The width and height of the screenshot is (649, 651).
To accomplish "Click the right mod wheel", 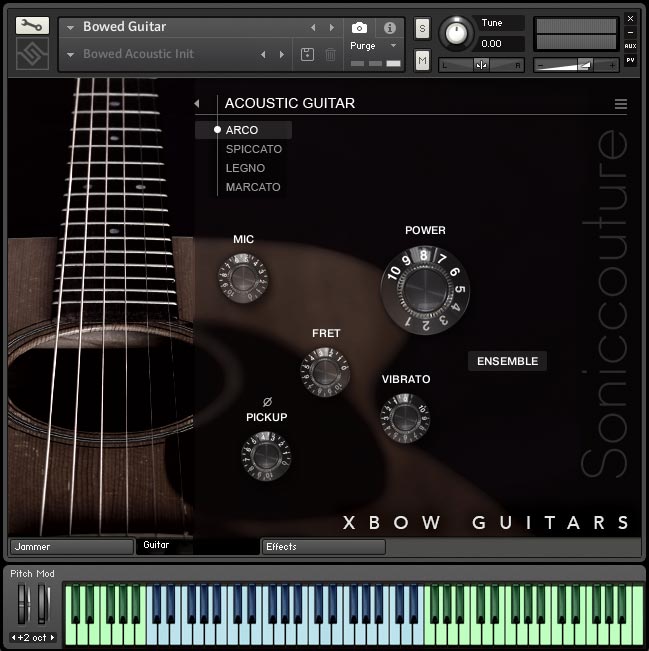I will point(42,604).
